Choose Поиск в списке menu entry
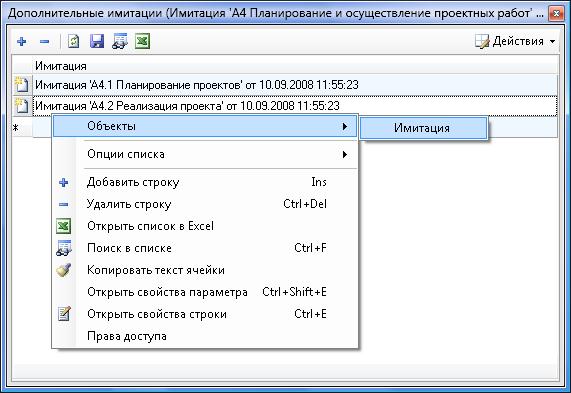 (x=205, y=248)
